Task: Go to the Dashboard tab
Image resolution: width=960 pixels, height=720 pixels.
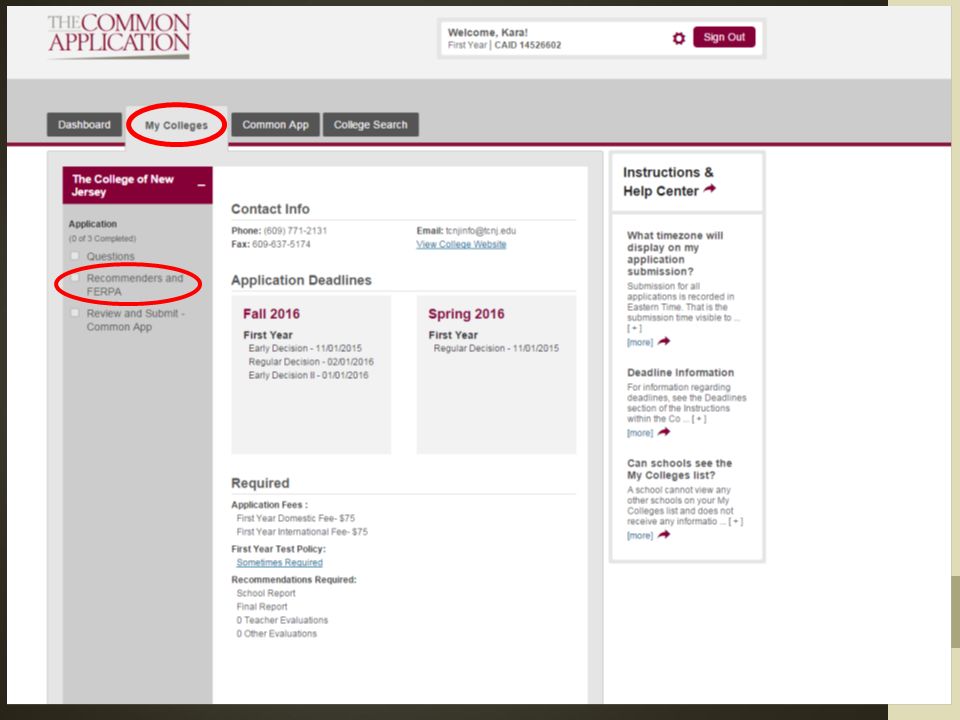Action: 84,125
